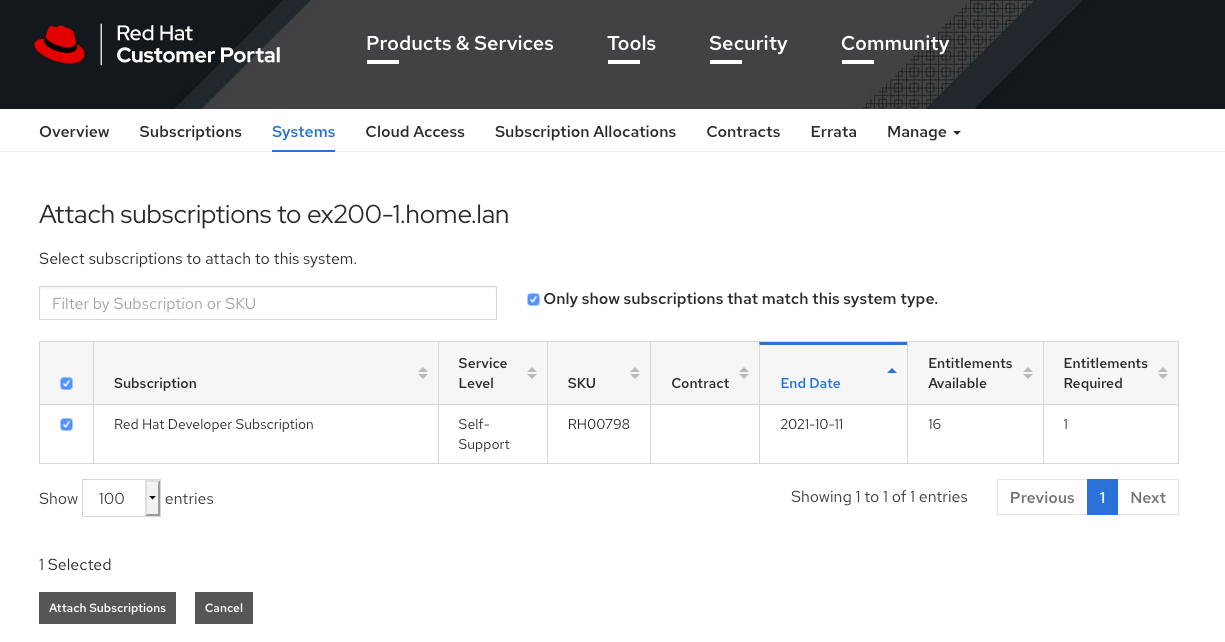
Task: Click the entries count spinner arrow
Action: [152, 497]
